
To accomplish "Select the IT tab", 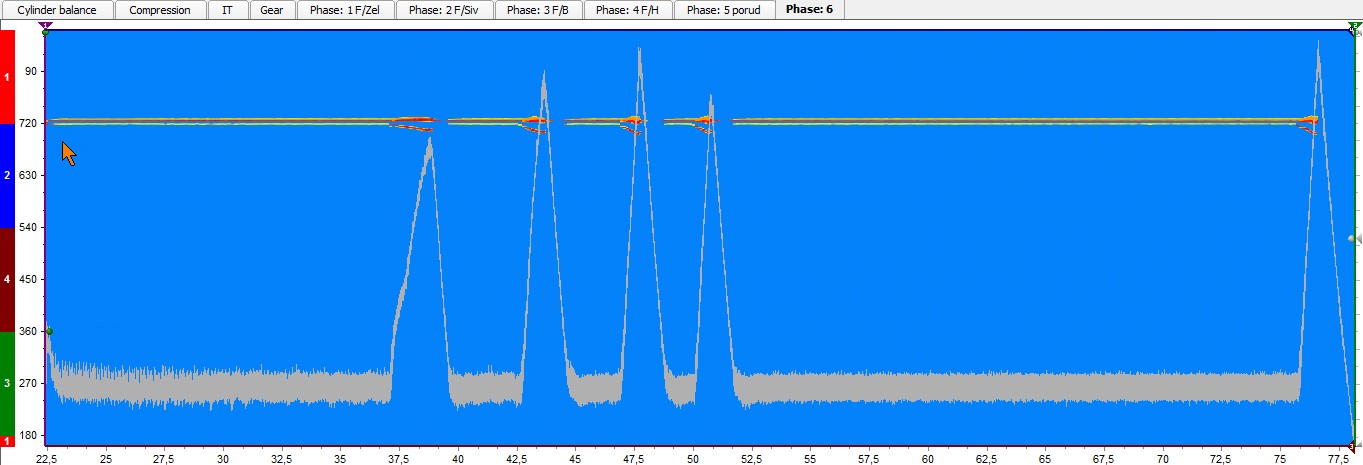I will [227, 10].
